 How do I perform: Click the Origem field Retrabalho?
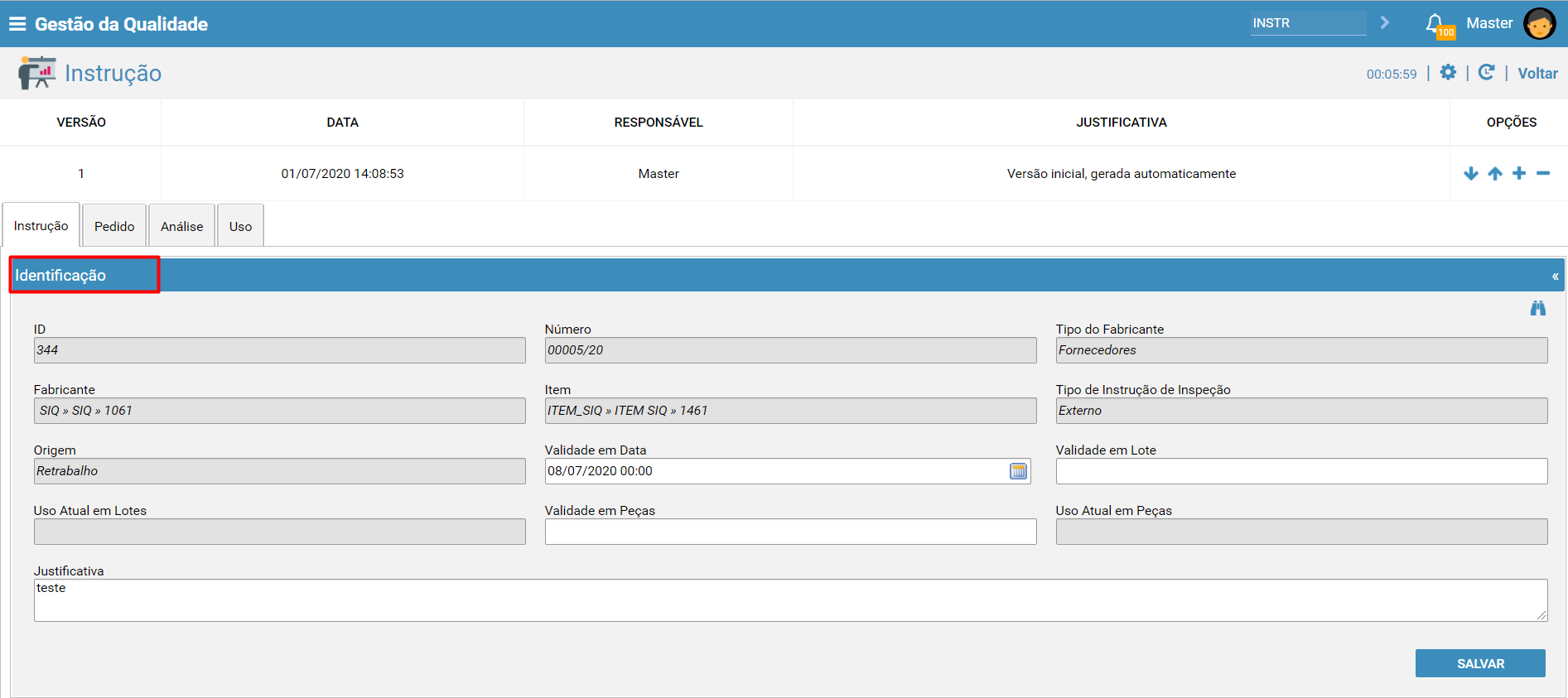279,471
